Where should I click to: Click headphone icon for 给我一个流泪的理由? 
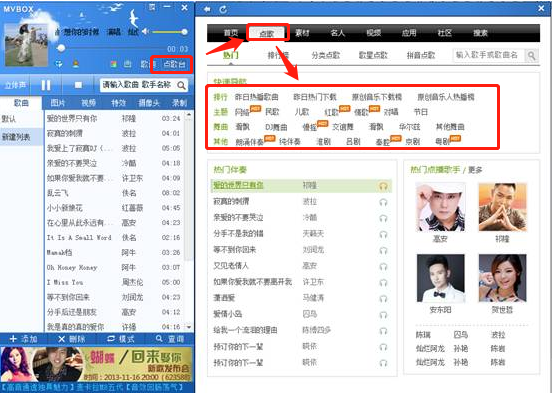383,331
